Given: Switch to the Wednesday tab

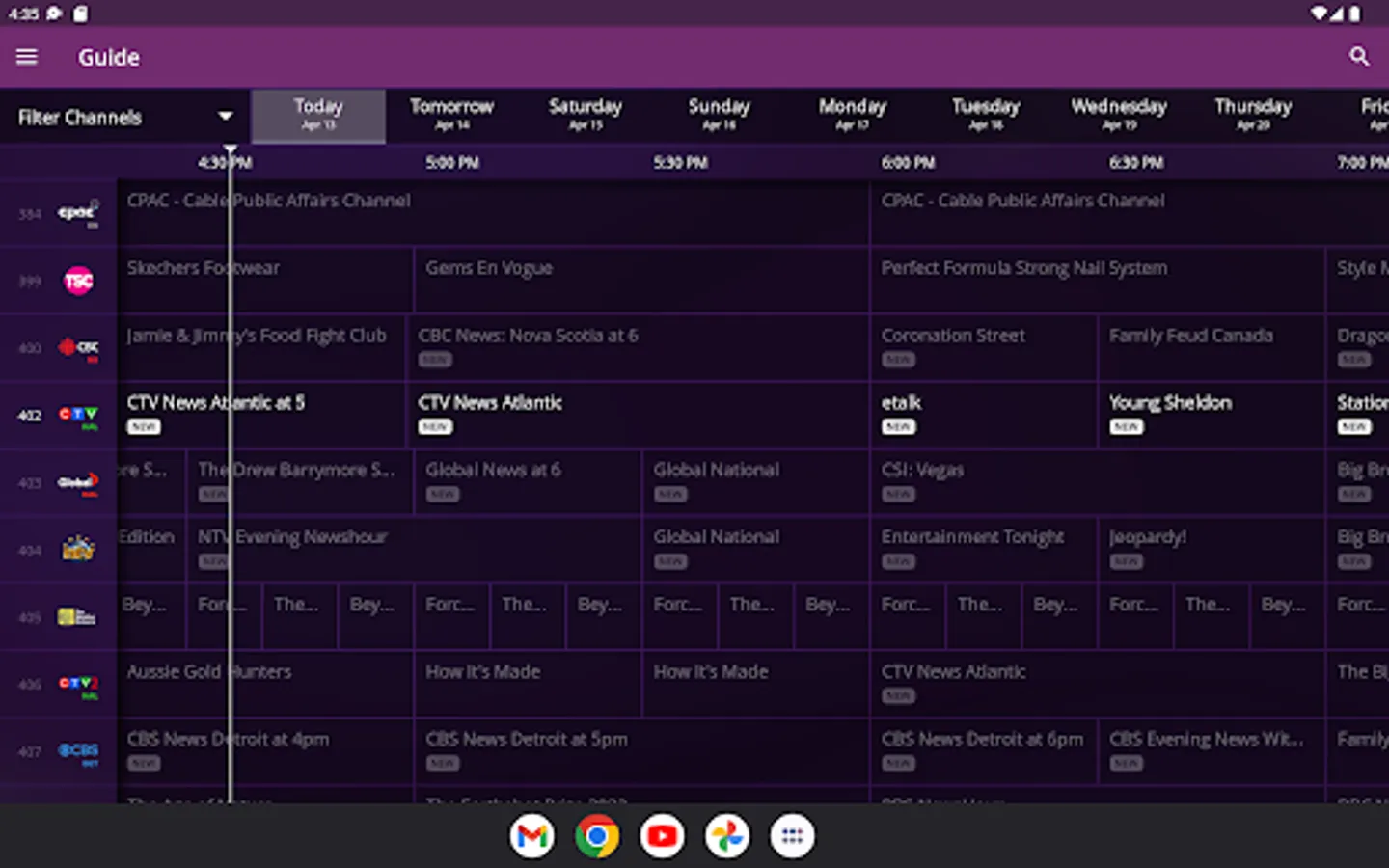Looking at the screenshot, I should coord(1119,116).
